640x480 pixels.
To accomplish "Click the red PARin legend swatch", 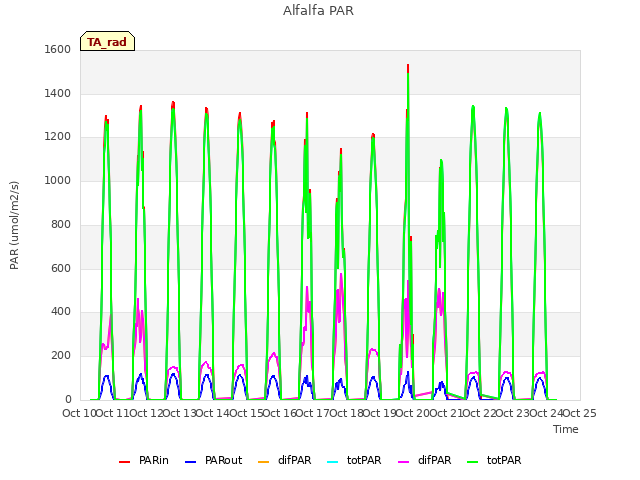I will pyautogui.click(x=124, y=461).
